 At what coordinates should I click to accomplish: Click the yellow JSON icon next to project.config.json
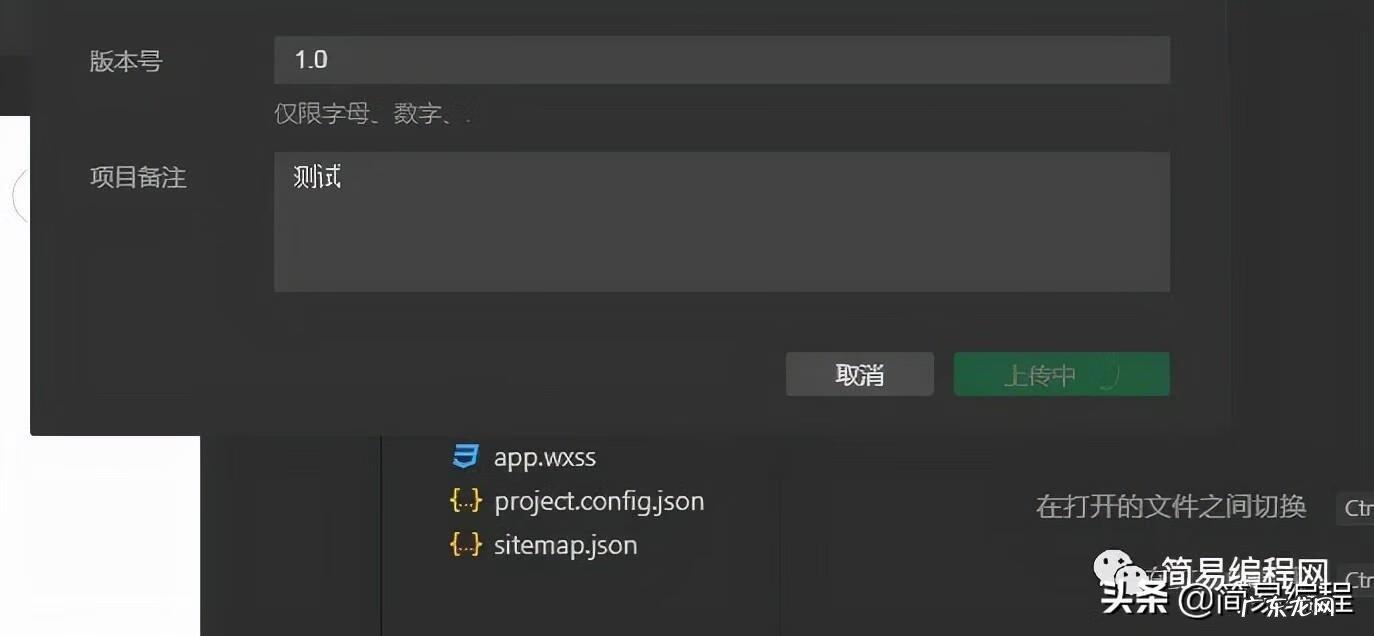(x=465, y=501)
